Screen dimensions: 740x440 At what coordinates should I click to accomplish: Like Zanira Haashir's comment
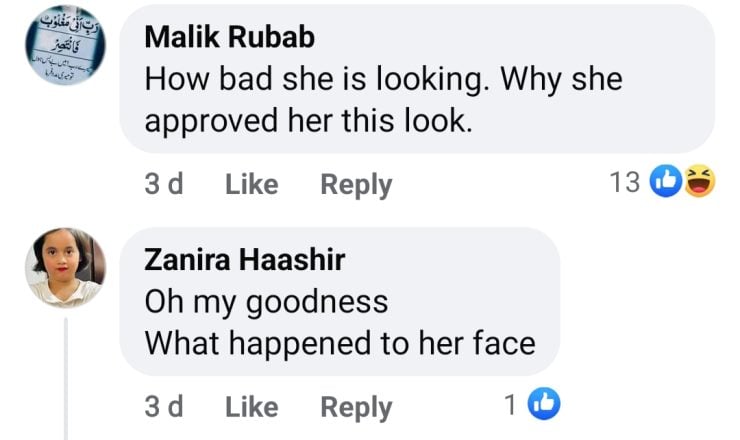(x=251, y=407)
